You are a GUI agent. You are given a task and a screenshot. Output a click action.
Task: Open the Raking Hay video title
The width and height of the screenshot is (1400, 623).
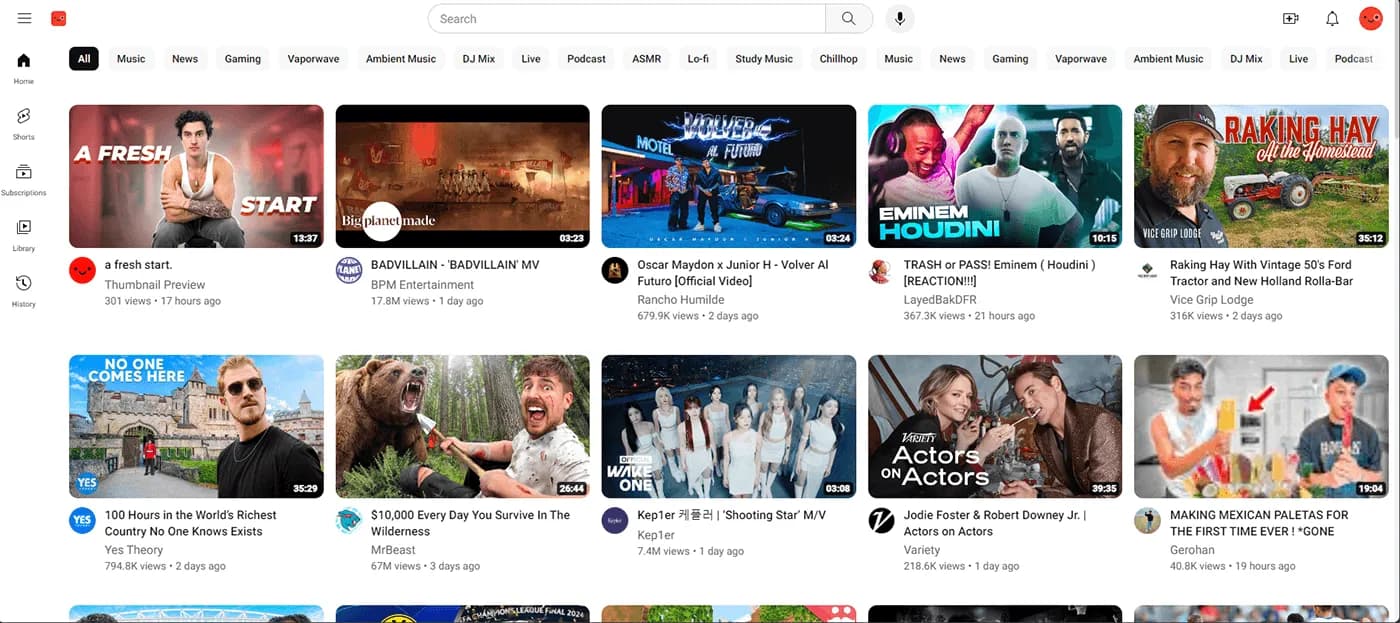(x=1261, y=273)
